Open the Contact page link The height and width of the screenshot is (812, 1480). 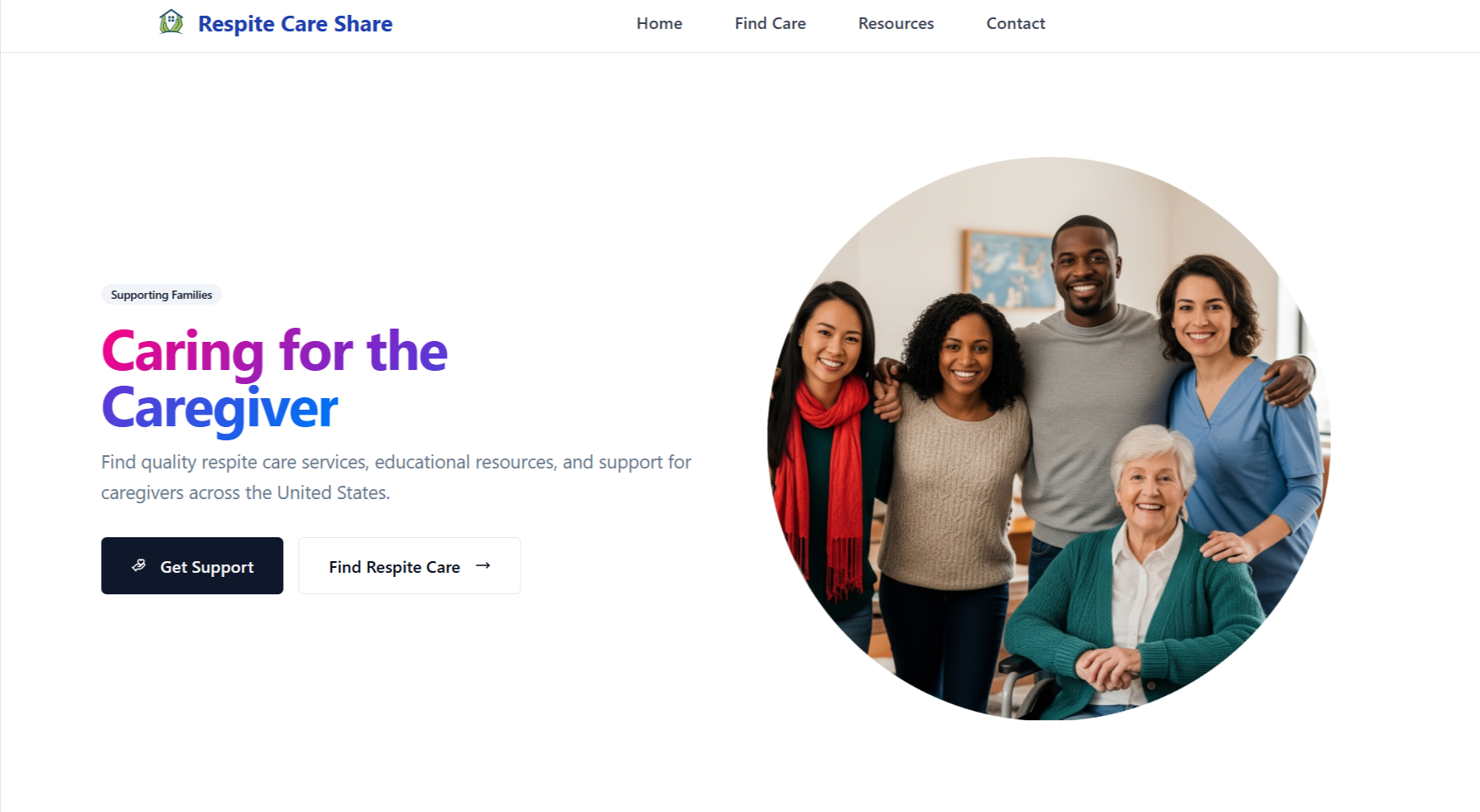tap(1016, 24)
